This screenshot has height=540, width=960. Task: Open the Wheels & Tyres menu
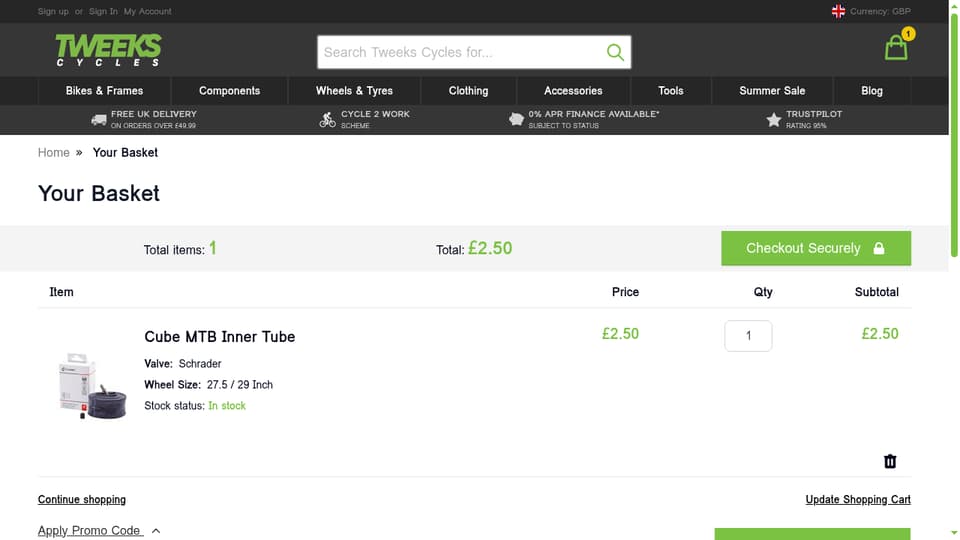(354, 91)
